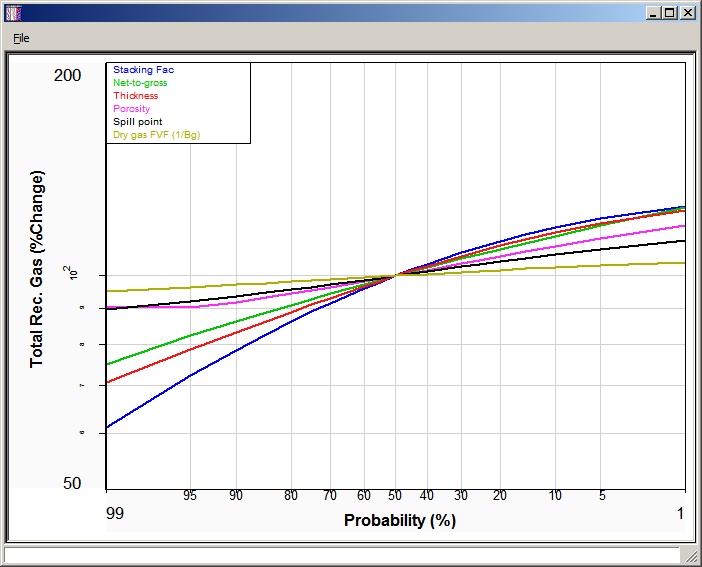Click the application icon in title bar
Viewport: 702px width, 567px height.
(13, 13)
